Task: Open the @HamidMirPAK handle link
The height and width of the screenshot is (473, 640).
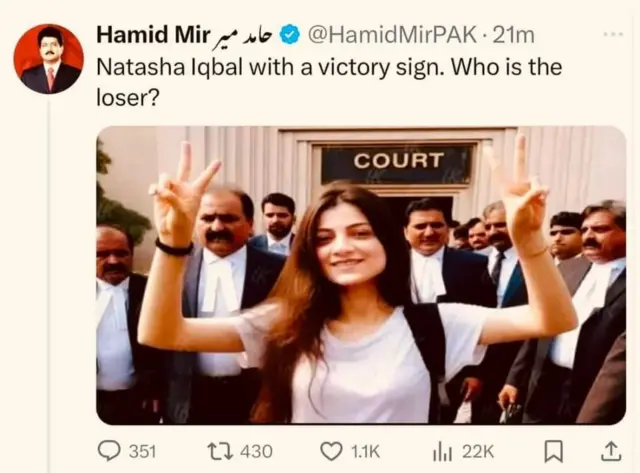Action: point(392,35)
